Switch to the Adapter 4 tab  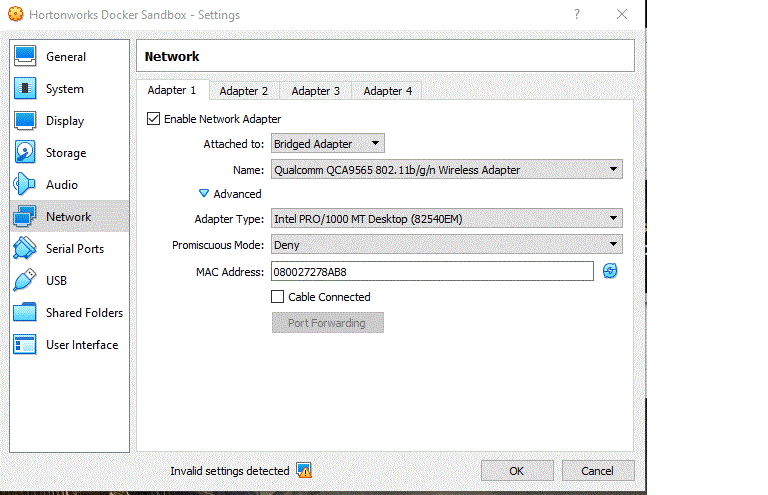click(387, 91)
